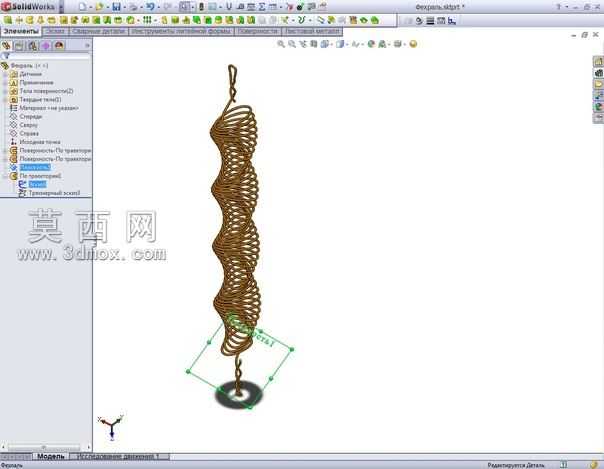The width and height of the screenshot is (604, 469).
Task: Toggle the yellow RealView sphere icon
Action: pyautogui.click(x=413, y=44)
